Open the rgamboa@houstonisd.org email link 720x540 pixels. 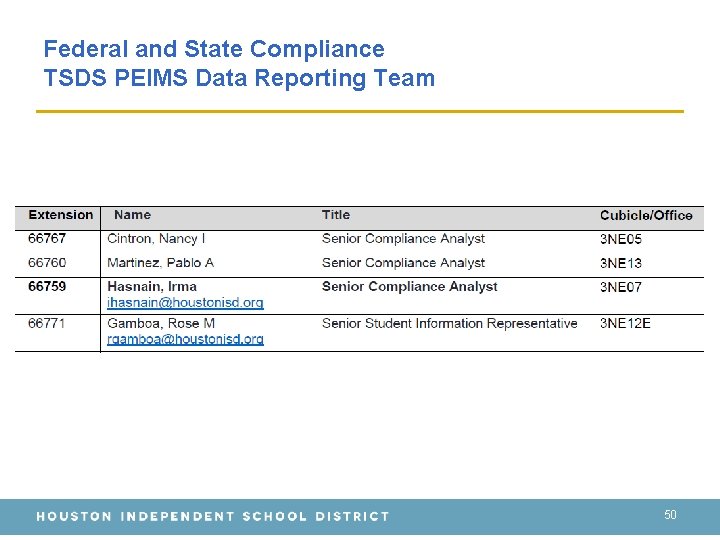tap(185, 339)
